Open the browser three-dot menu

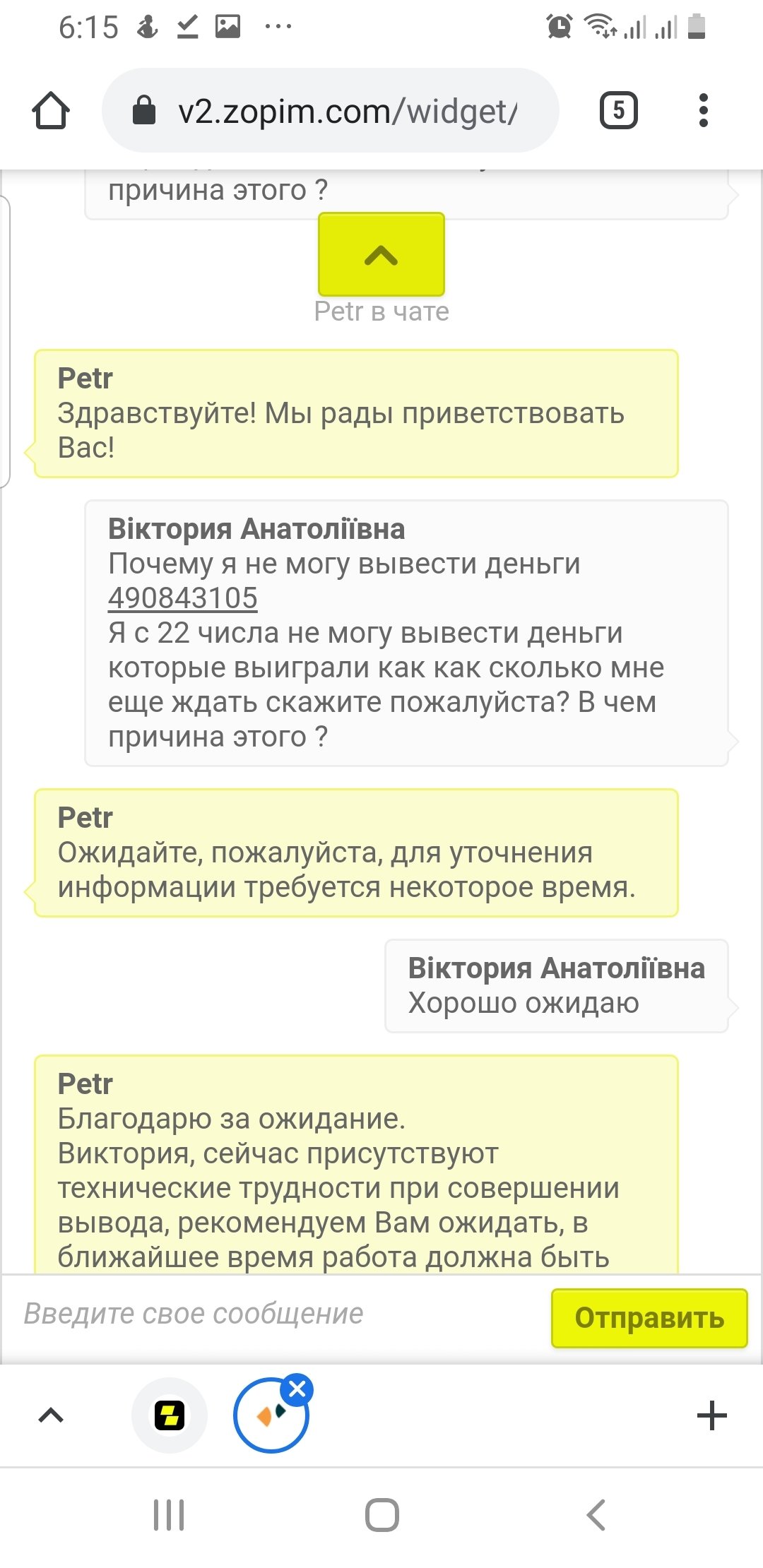point(702,111)
